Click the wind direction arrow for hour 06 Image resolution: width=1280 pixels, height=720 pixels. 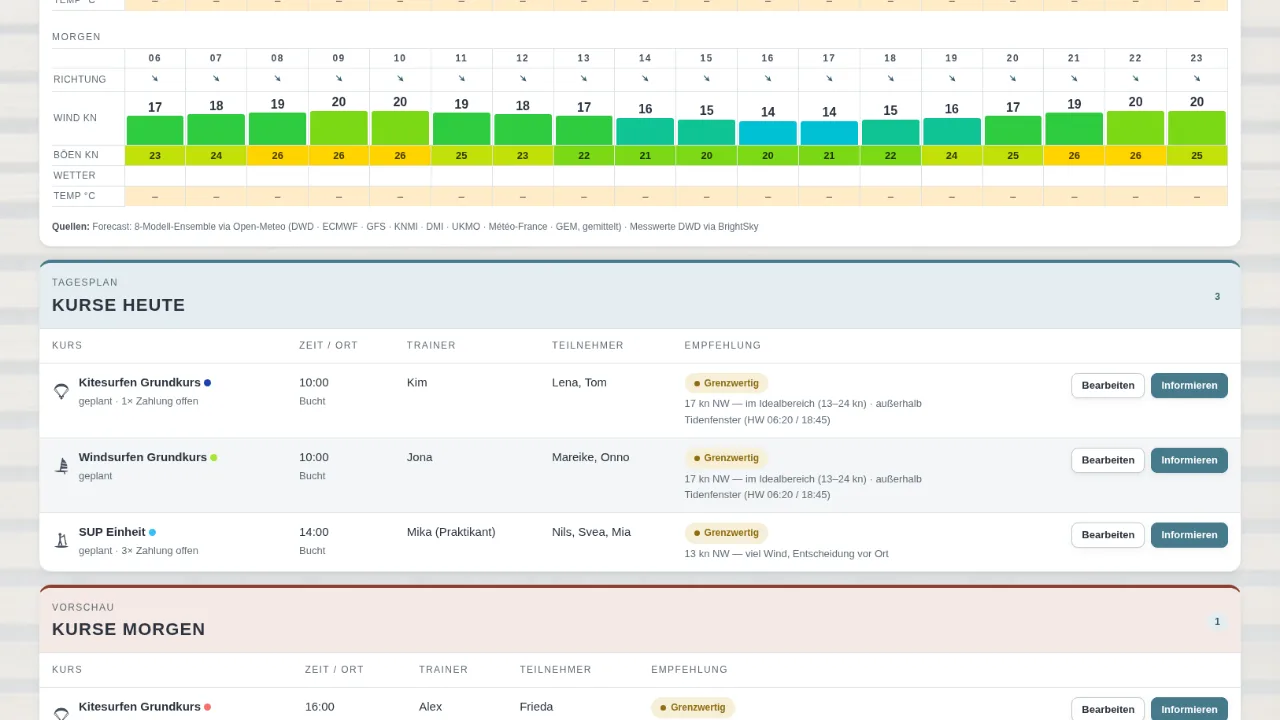pyautogui.click(x=155, y=78)
